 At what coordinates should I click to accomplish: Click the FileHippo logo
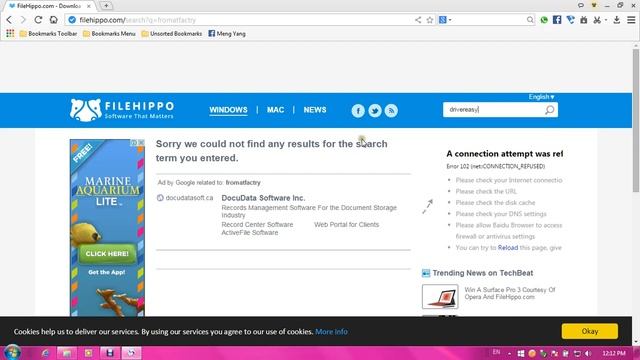[x=122, y=110]
